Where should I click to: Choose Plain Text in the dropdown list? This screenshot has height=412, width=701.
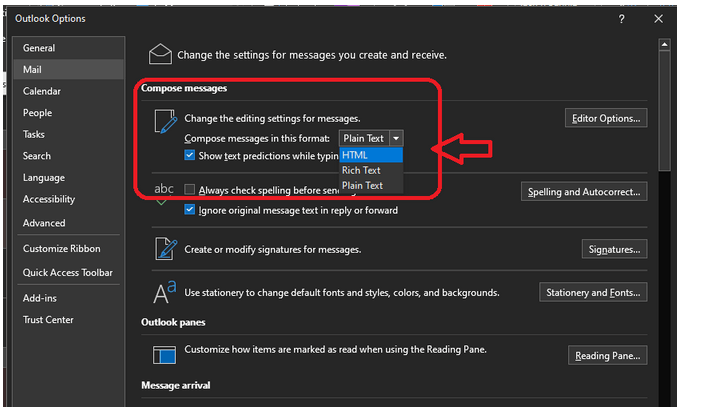click(x=371, y=185)
